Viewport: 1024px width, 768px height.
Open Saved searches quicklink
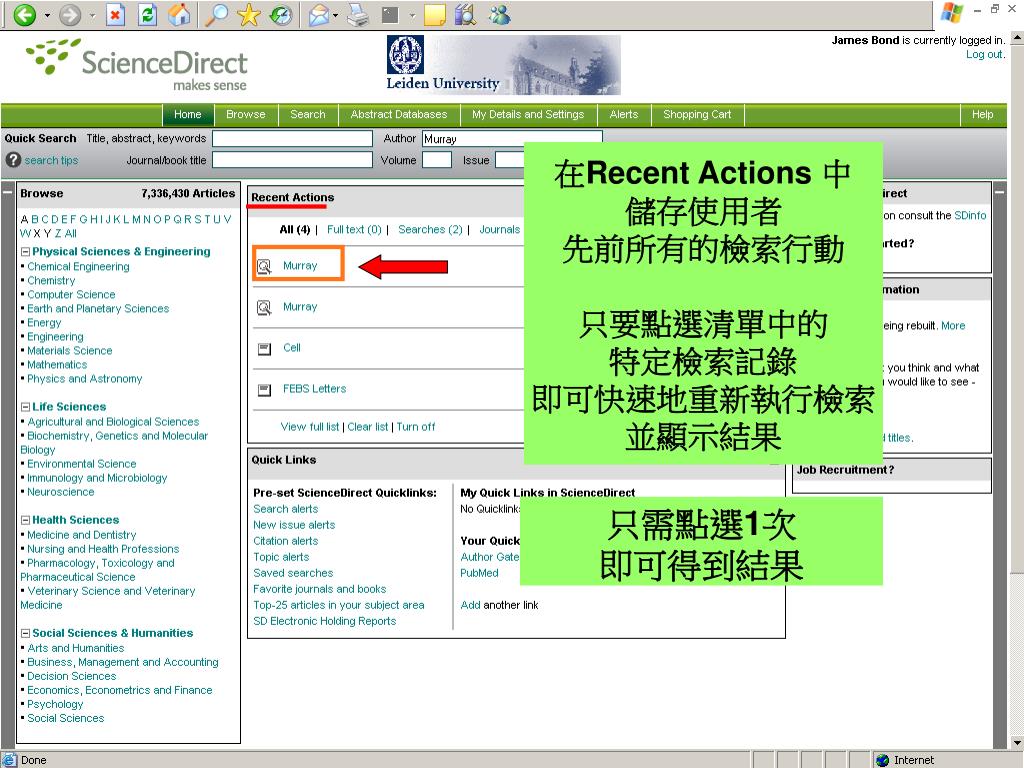click(x=293, y=573)
